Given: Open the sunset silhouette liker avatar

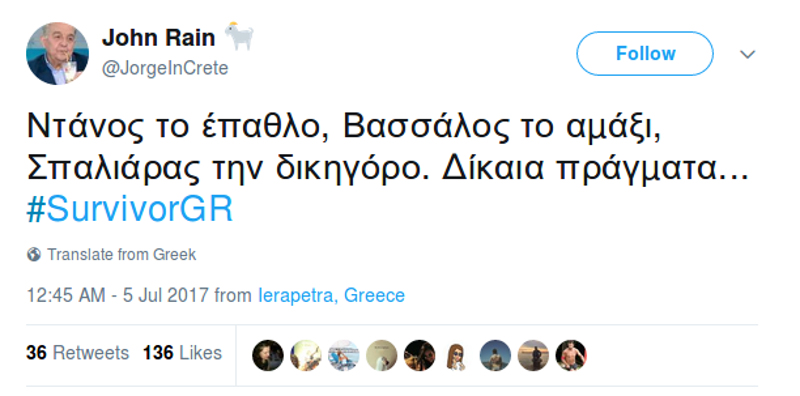Looking at the screenshot, I should click(533, 355).
